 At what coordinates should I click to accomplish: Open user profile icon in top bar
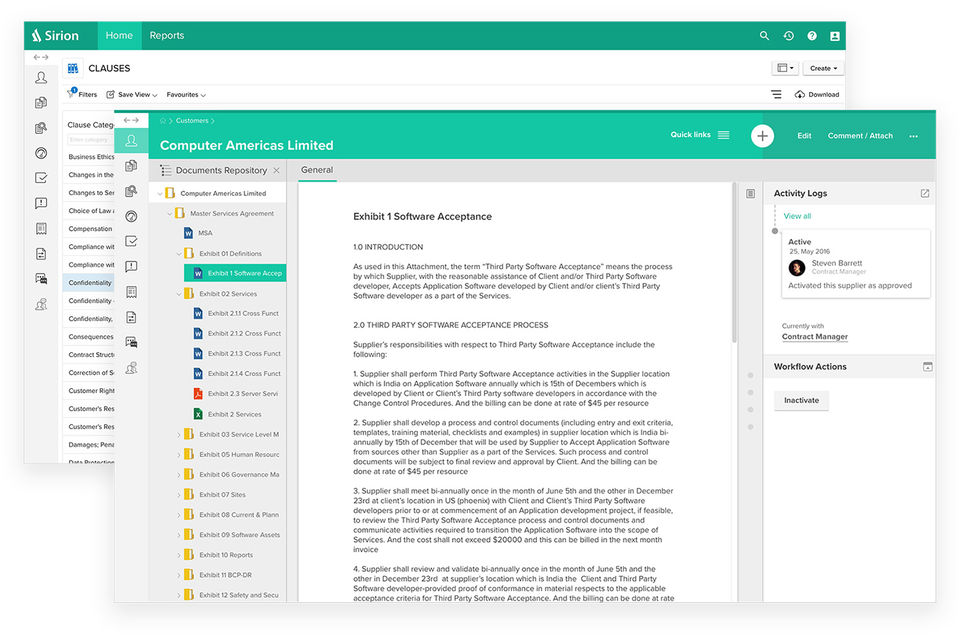834,36
